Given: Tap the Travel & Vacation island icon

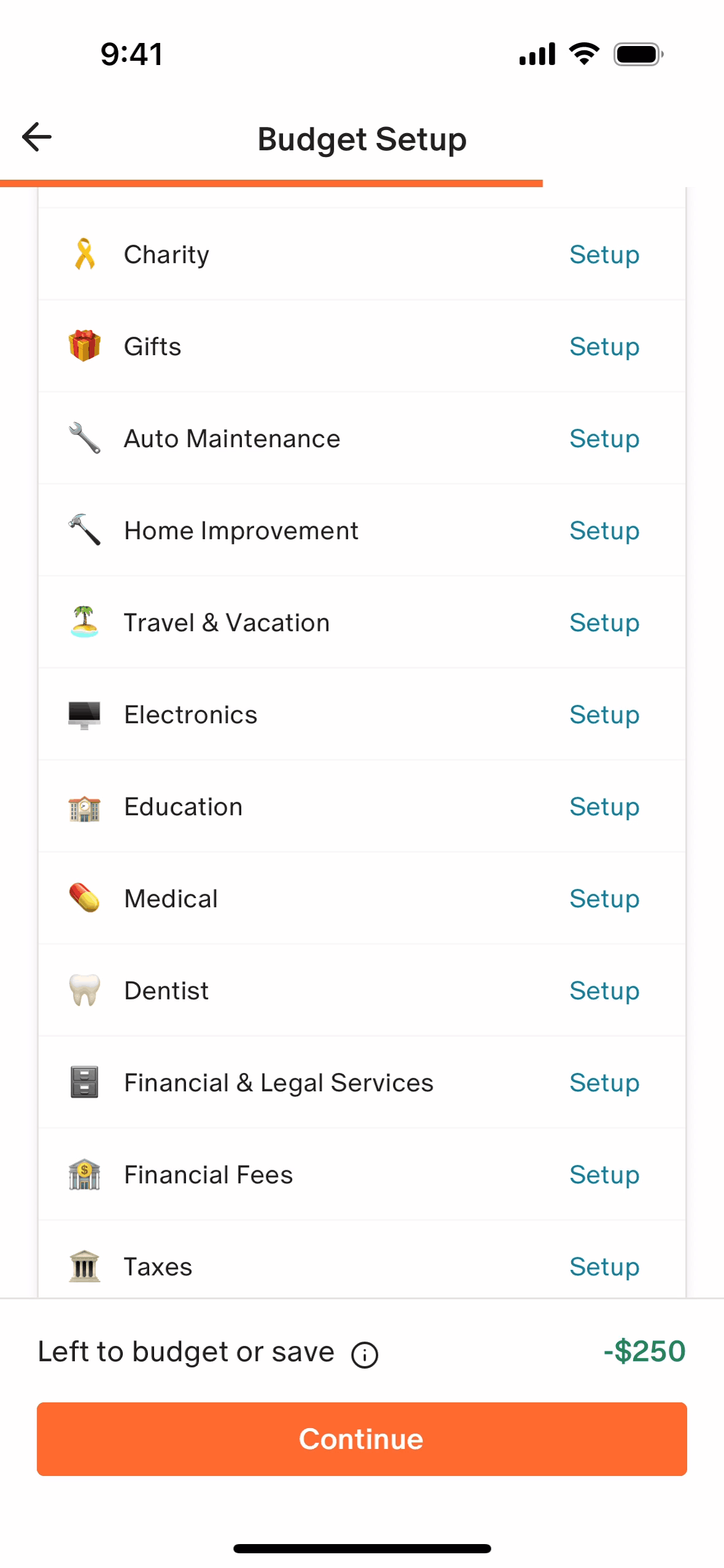Looking at the screenshot, I should click(x=85, y=622).
